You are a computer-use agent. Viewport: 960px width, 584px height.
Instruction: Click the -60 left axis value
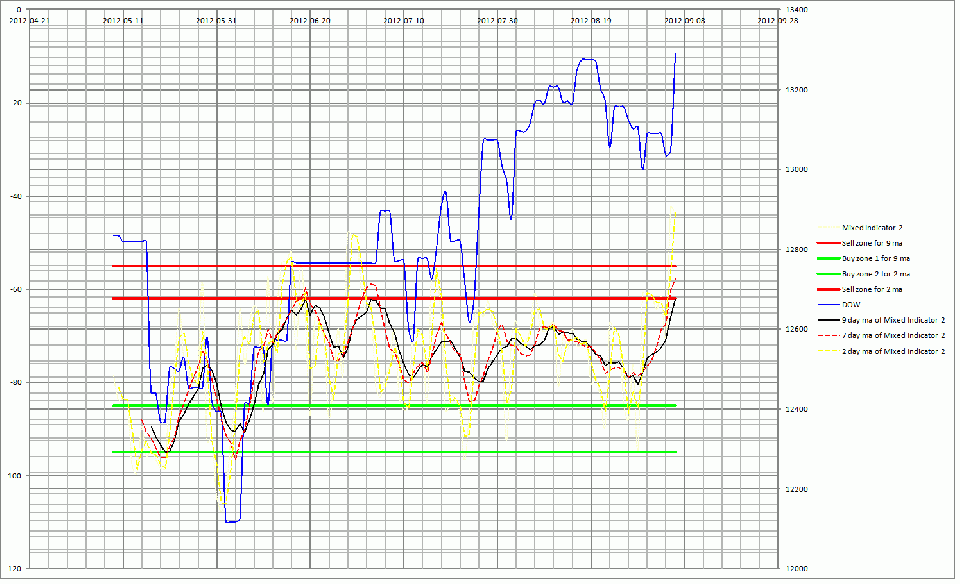click(16, 289)
